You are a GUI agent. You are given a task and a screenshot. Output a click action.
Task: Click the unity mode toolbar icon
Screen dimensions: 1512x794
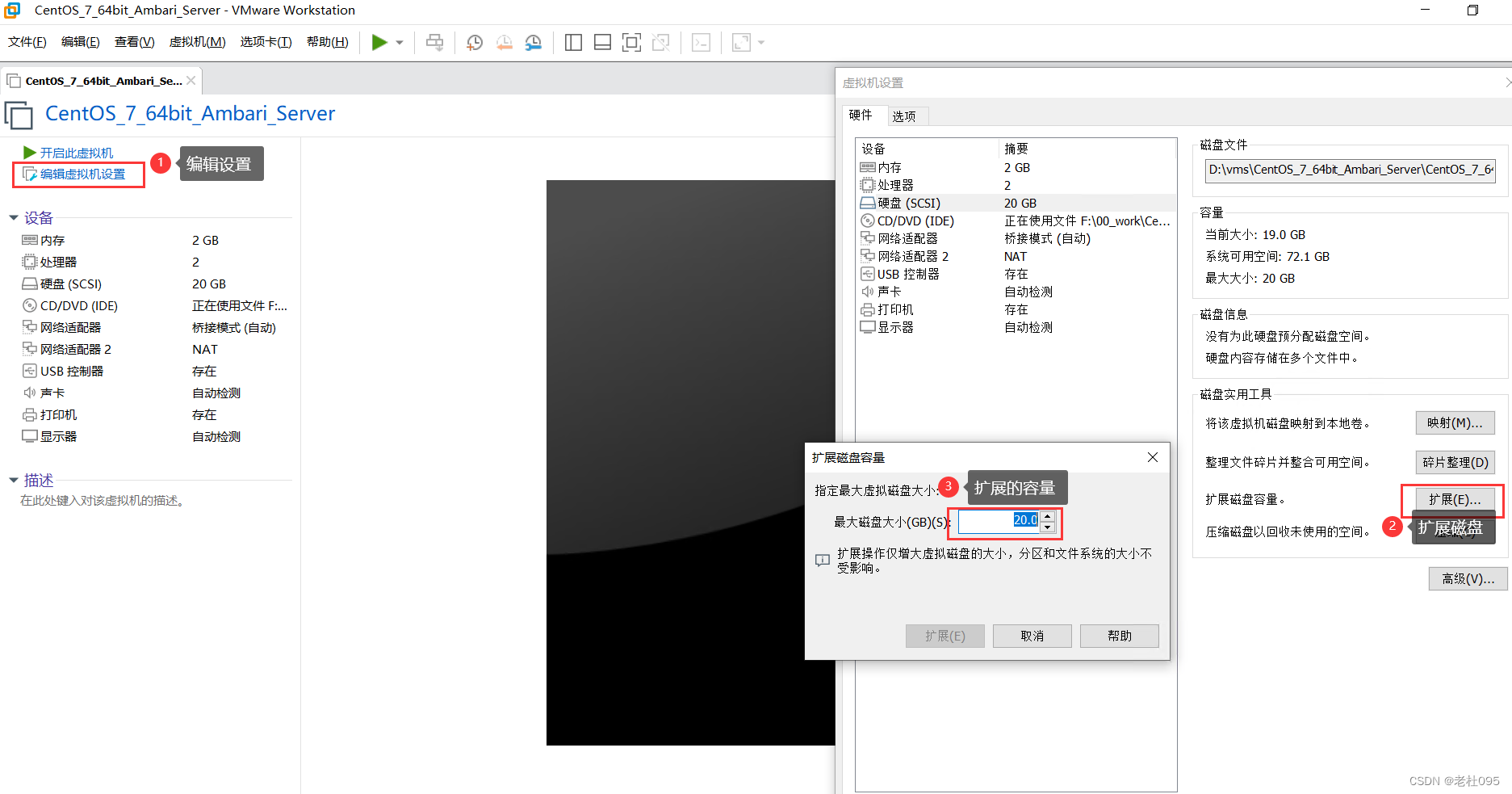coord(660,43)
